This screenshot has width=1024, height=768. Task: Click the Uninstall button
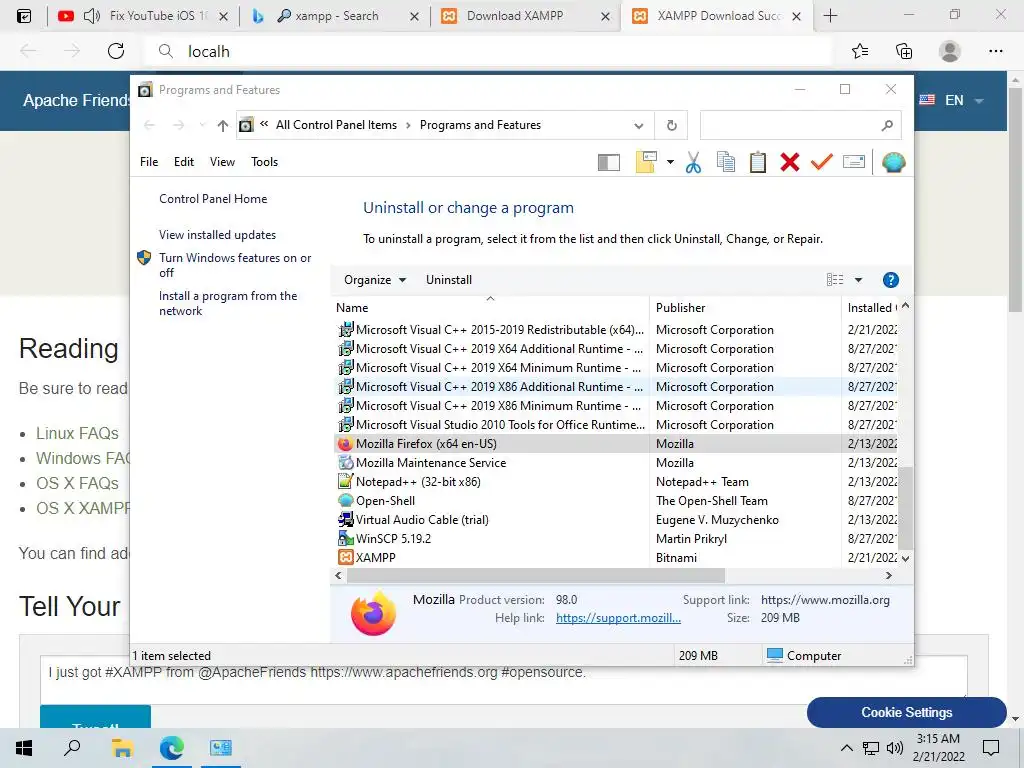click(x=449, y=280)
